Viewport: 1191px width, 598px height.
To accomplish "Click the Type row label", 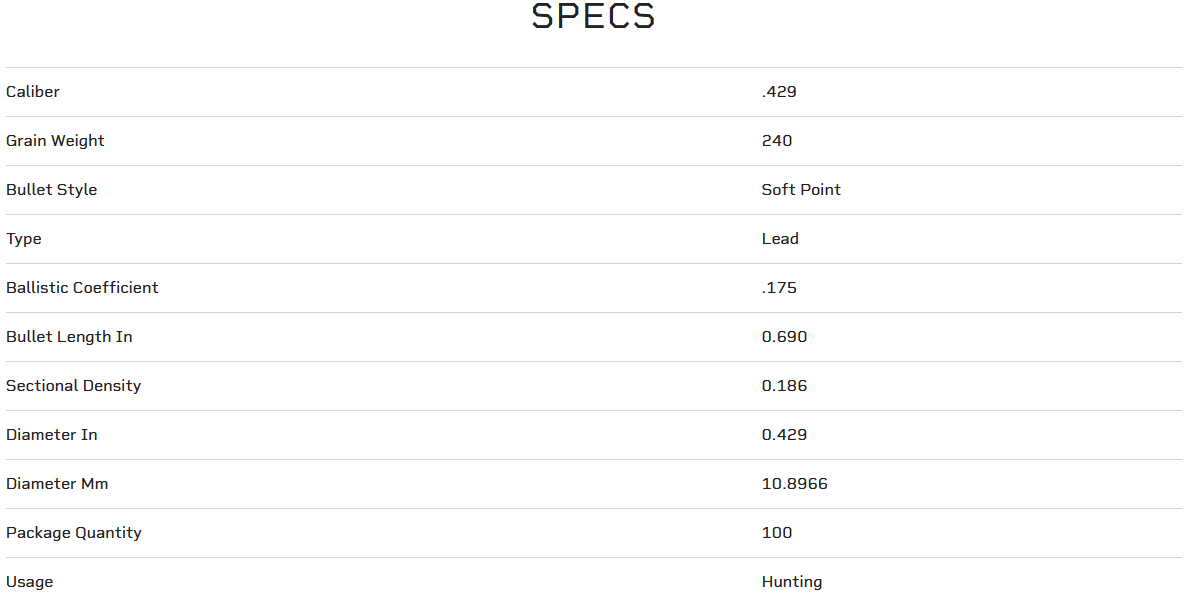I will (x=24, y=239).
